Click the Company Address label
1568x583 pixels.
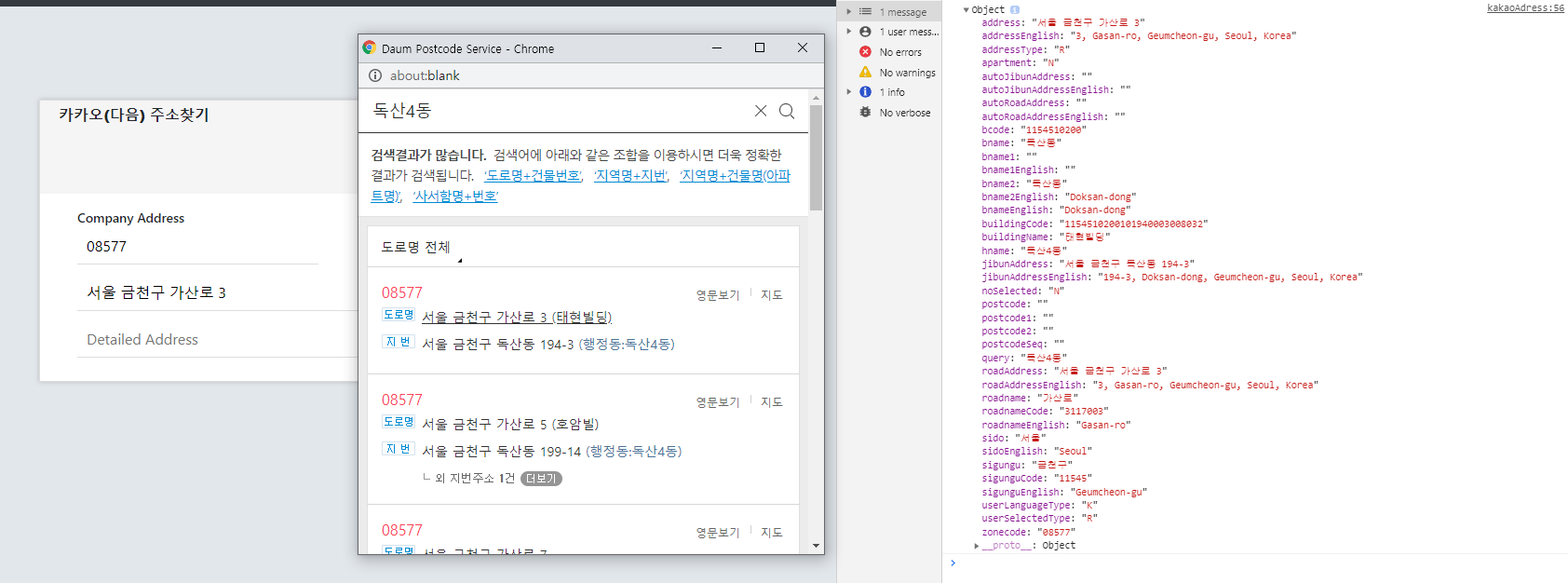[x=130, y=218]
